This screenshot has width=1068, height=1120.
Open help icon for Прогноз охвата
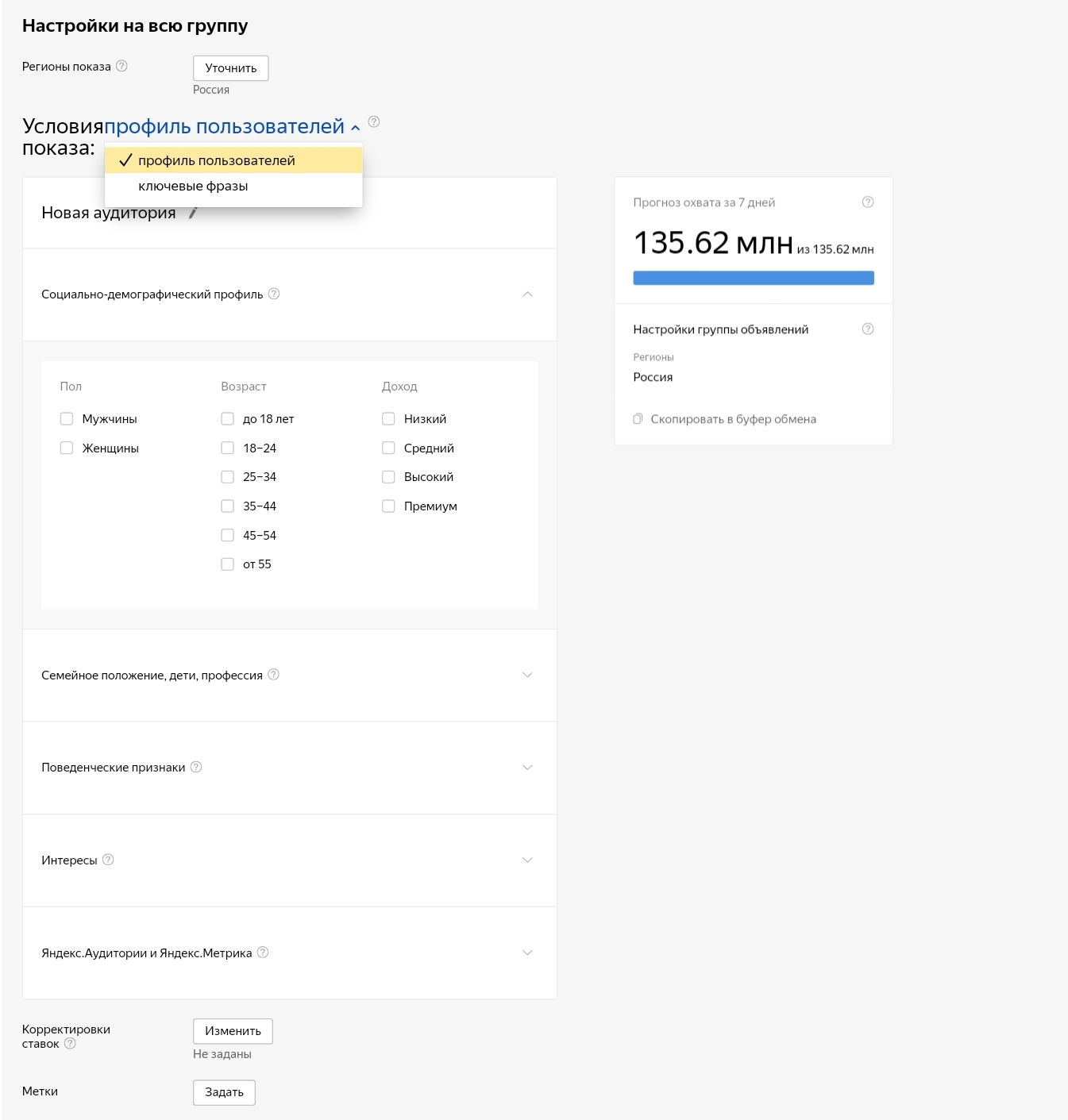868,202
